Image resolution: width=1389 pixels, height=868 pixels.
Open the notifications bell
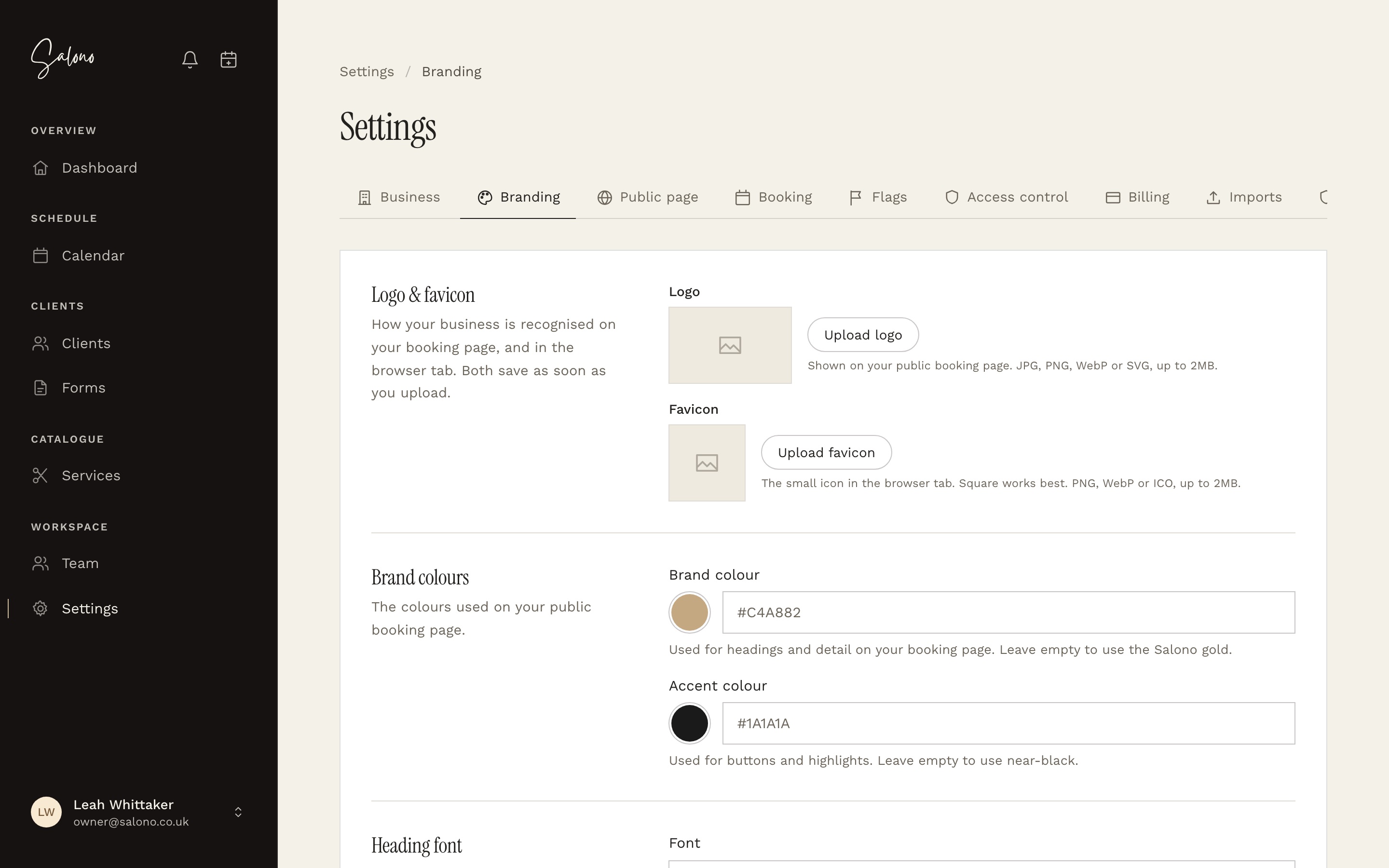(x=190, y=60)
